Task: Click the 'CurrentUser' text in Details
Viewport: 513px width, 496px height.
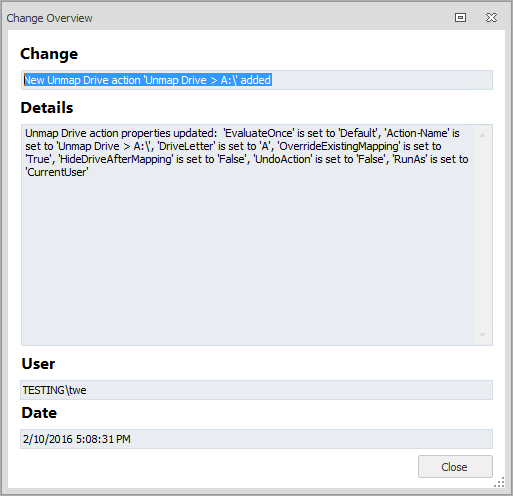Action: click(x=57, y=172)
